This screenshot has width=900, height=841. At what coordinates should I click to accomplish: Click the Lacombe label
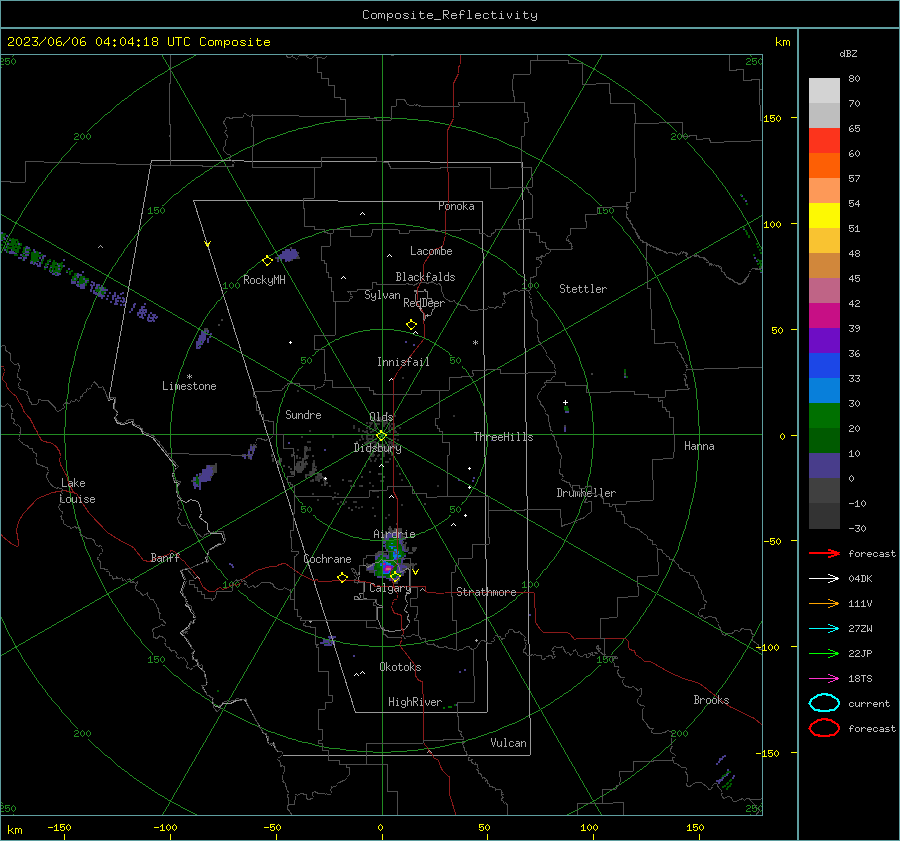click(x=431, y=251)
